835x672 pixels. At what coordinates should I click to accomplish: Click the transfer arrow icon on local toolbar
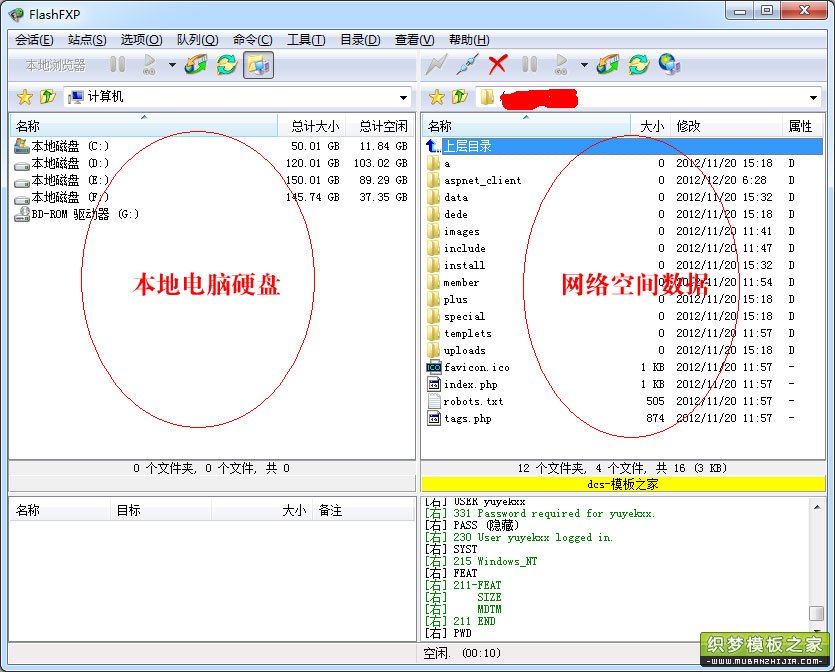(196, 67)
